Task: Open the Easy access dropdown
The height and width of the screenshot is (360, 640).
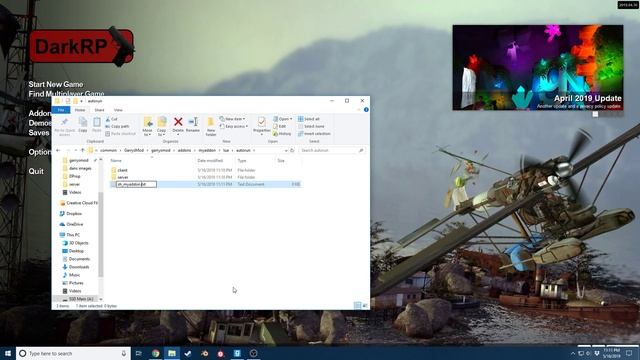Action: click(x=233, y=126)
